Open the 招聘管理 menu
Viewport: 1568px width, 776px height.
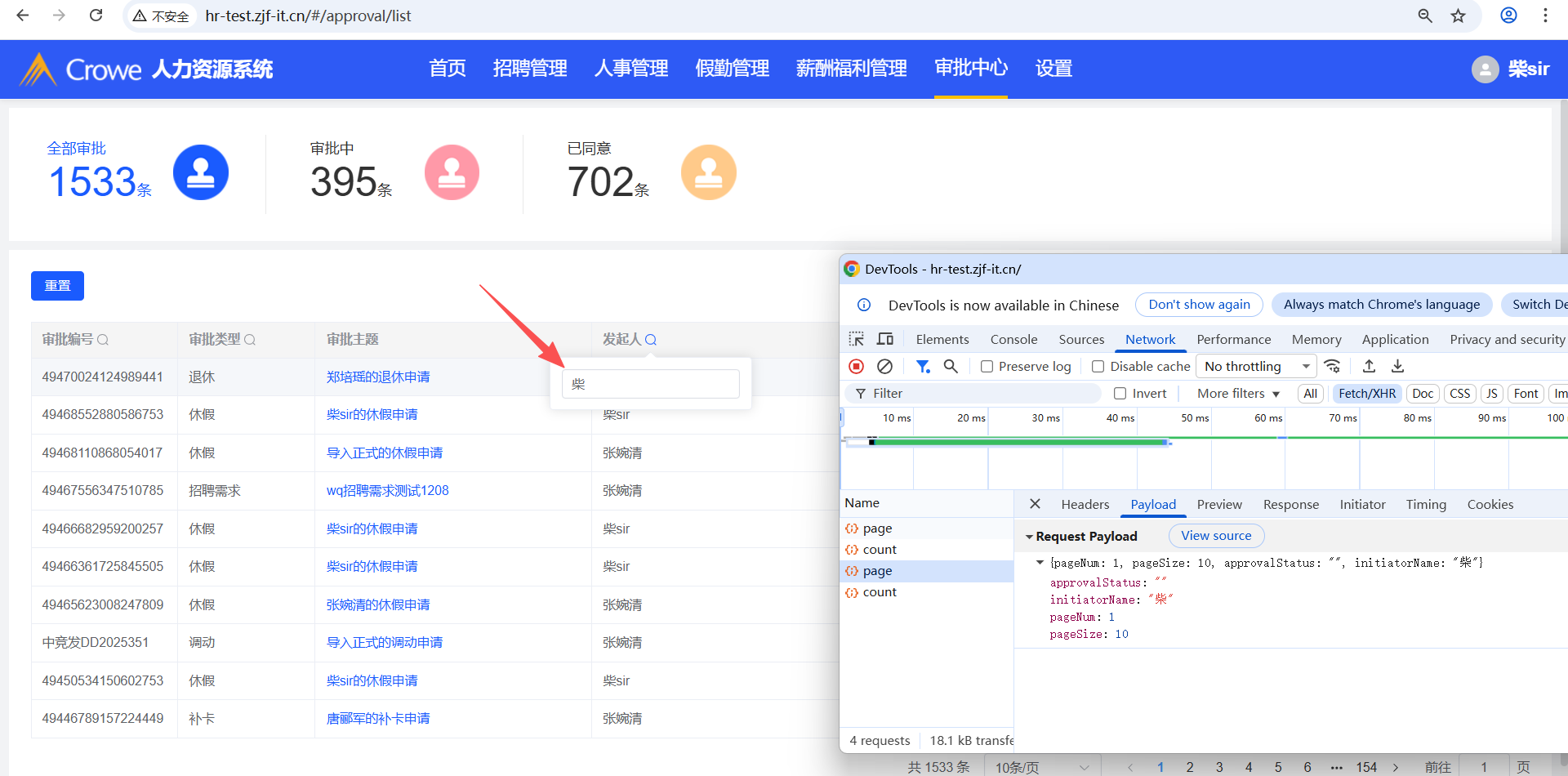click(x=530, y=69)
